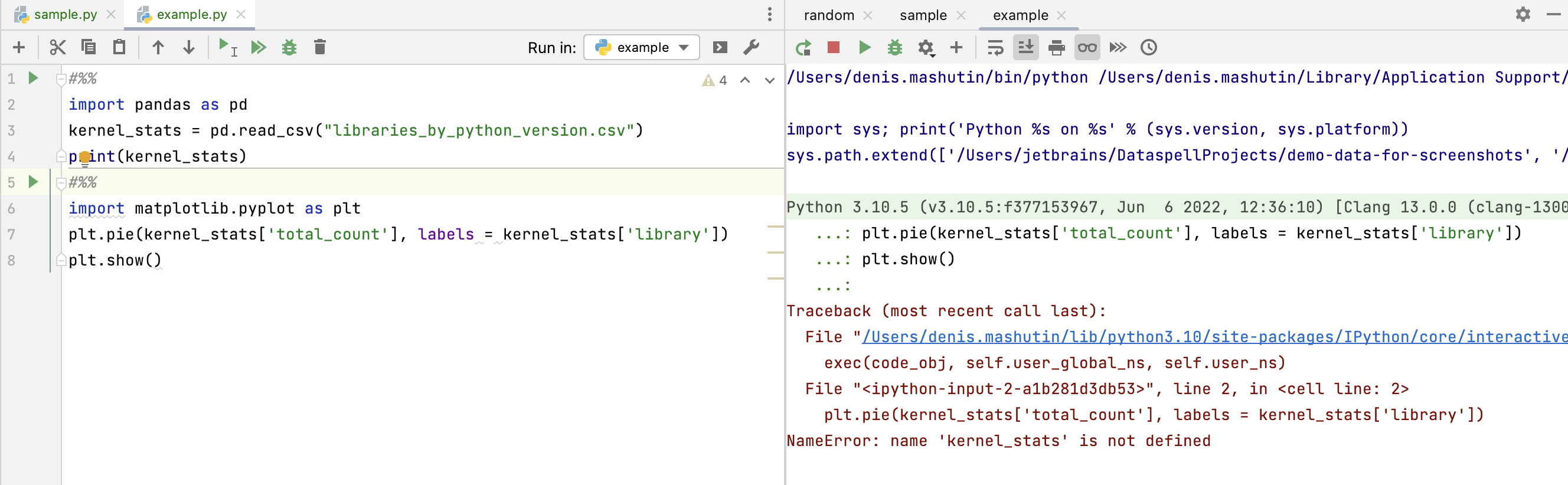Click the add cell plus icon

coord(19,47)
